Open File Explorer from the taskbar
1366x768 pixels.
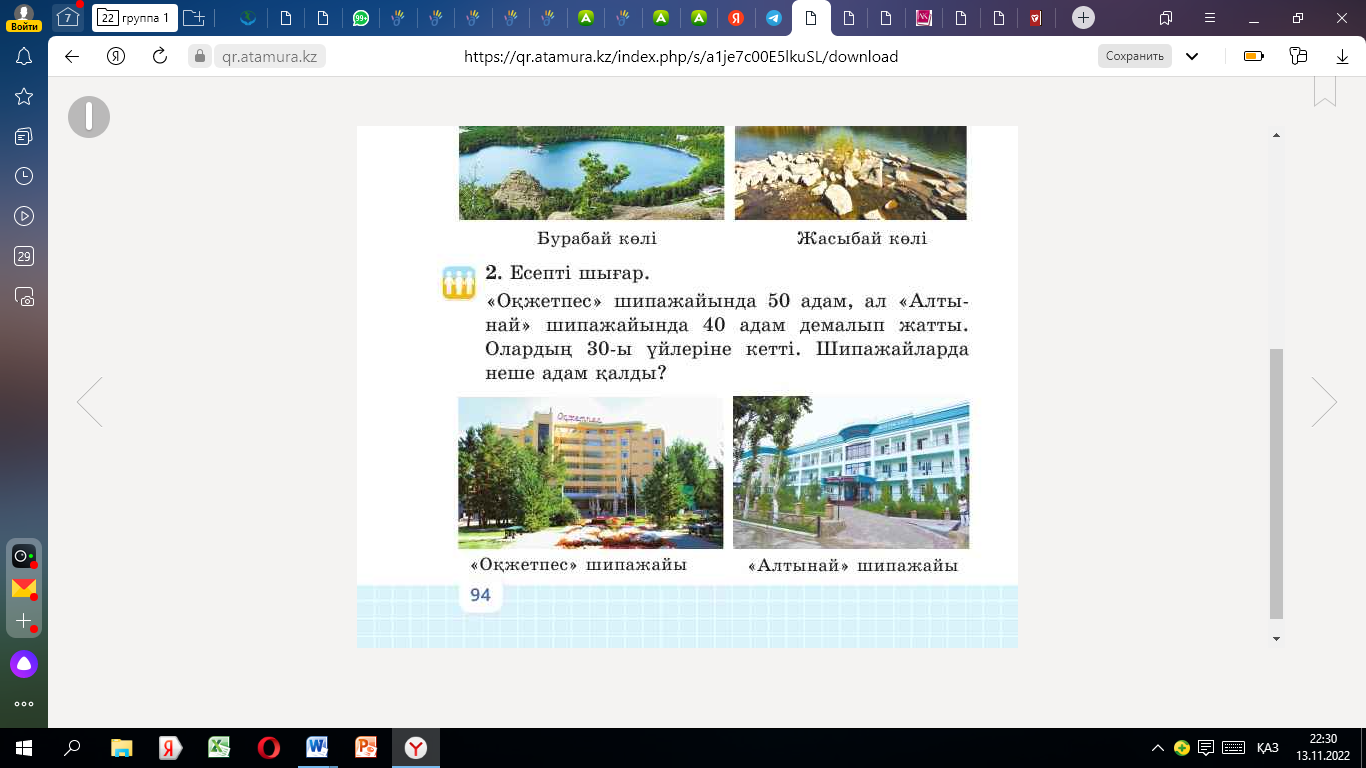tap(121, 747)
